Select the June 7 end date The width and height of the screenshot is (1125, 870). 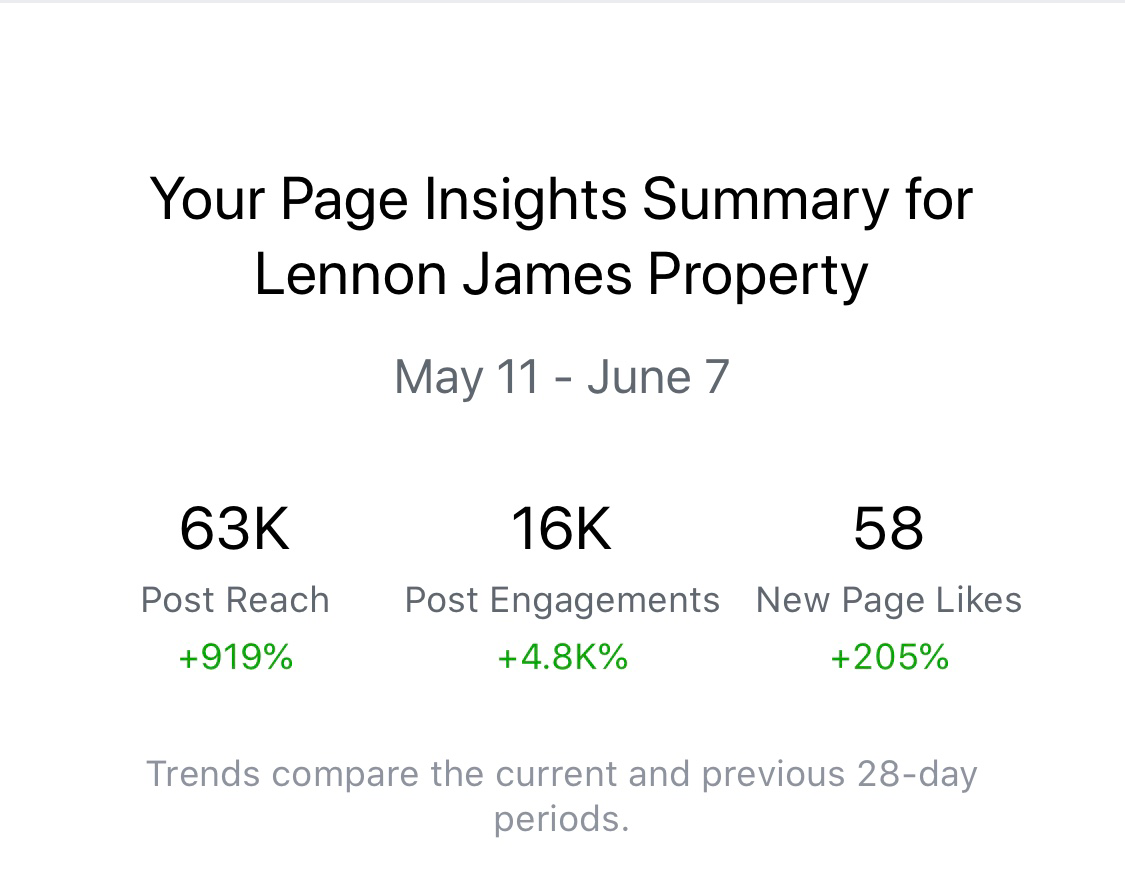tap(658, 378)
